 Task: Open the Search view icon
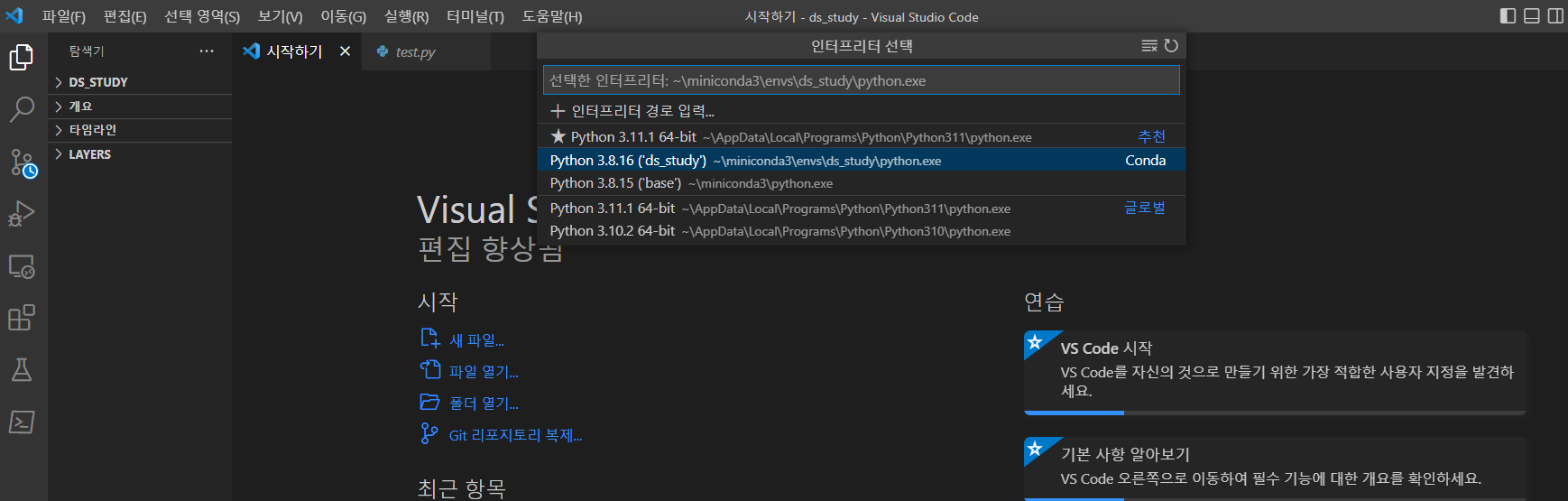[22, 109]
